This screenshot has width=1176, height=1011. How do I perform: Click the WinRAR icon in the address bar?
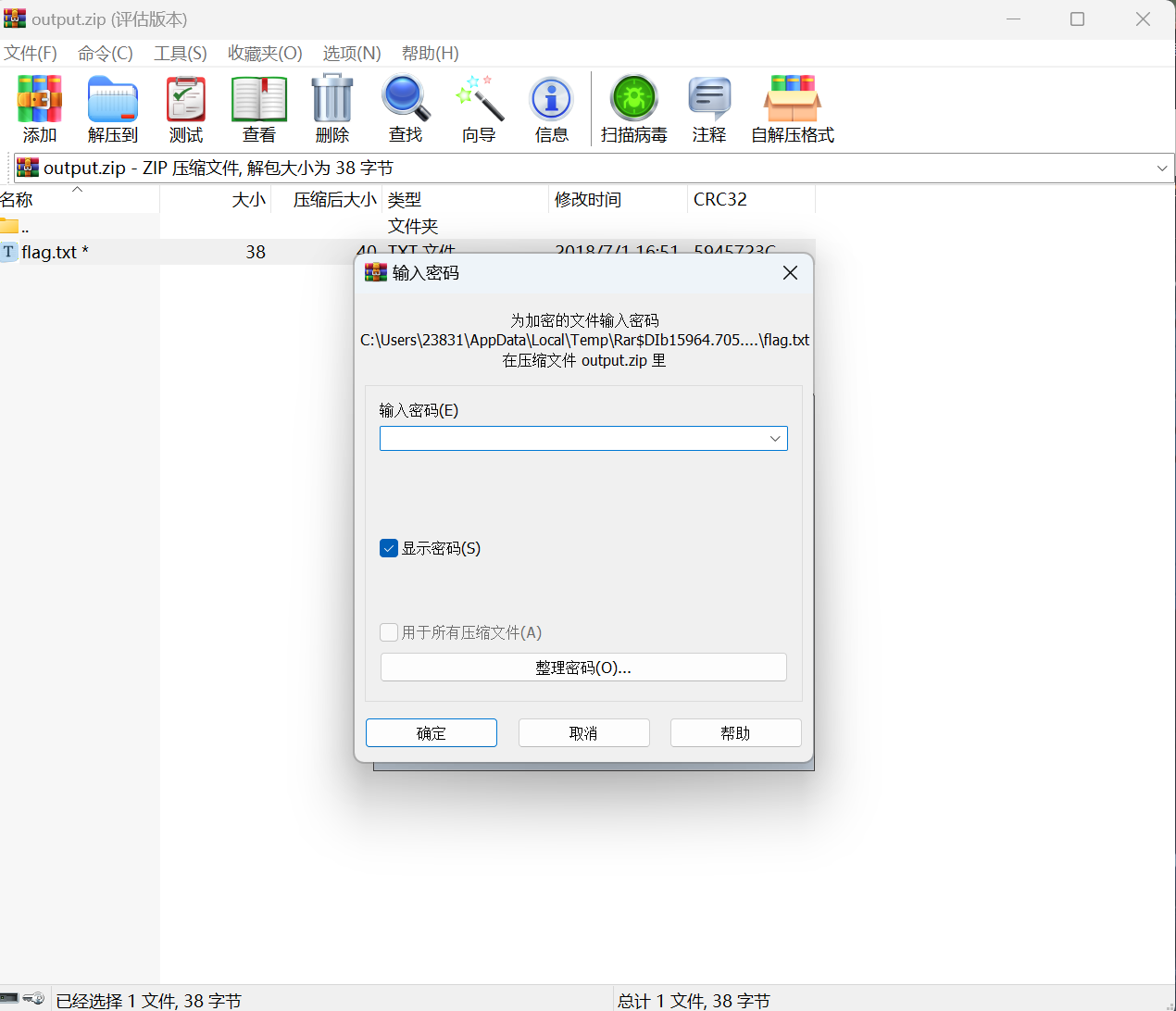pos(28,168)
